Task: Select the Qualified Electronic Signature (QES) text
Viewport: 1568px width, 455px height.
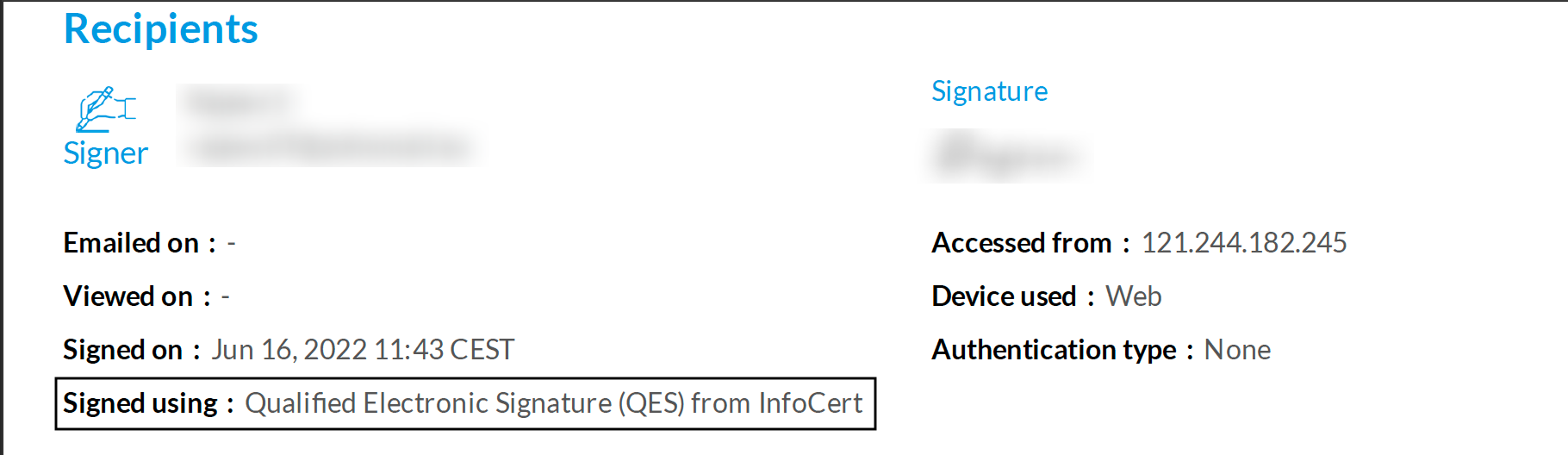Action: point(465,403)
